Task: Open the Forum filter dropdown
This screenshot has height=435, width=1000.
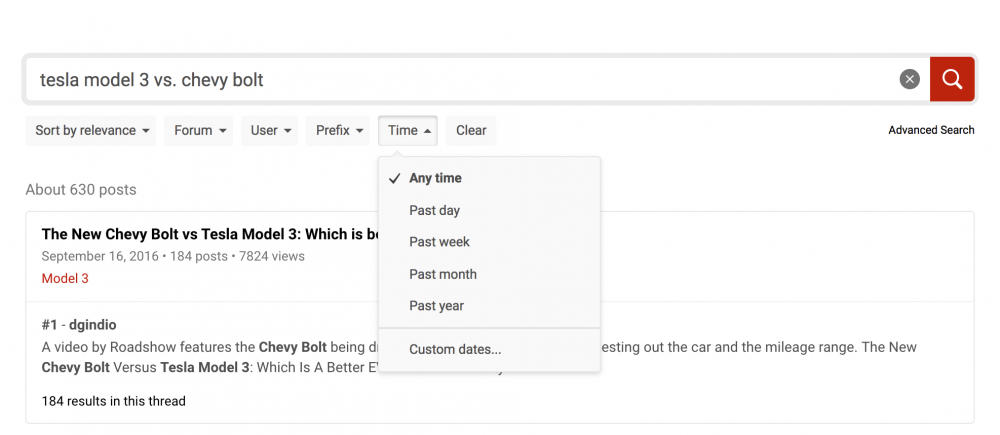Action: 199,131
